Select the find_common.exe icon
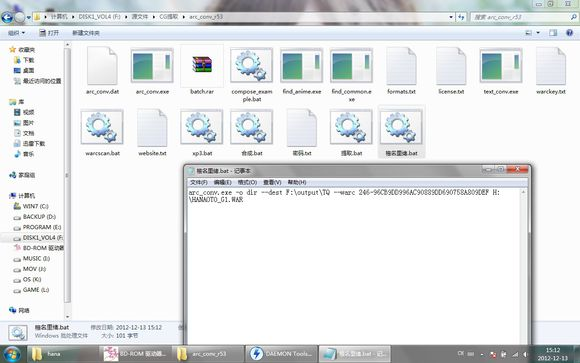 351,66
